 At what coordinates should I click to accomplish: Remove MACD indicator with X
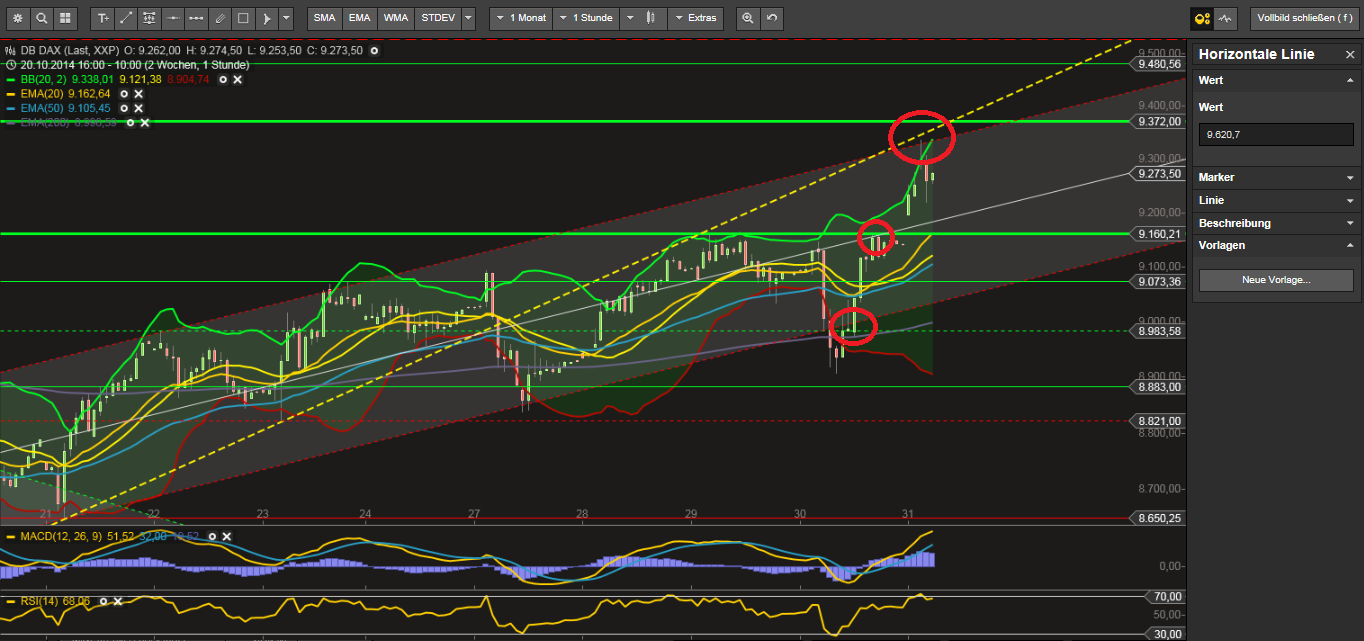click(x=226, y=537)
